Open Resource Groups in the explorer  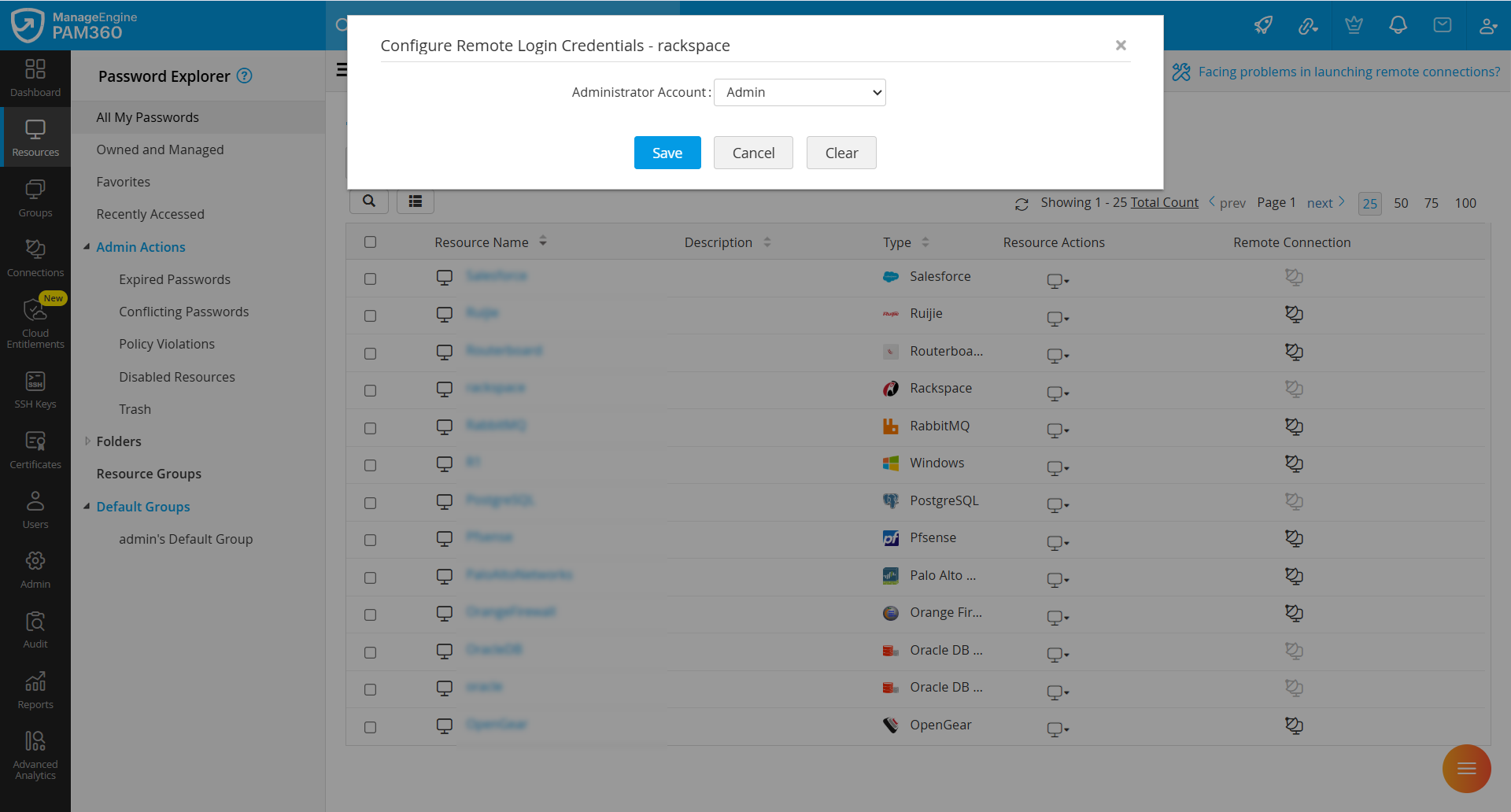[149, 474]
